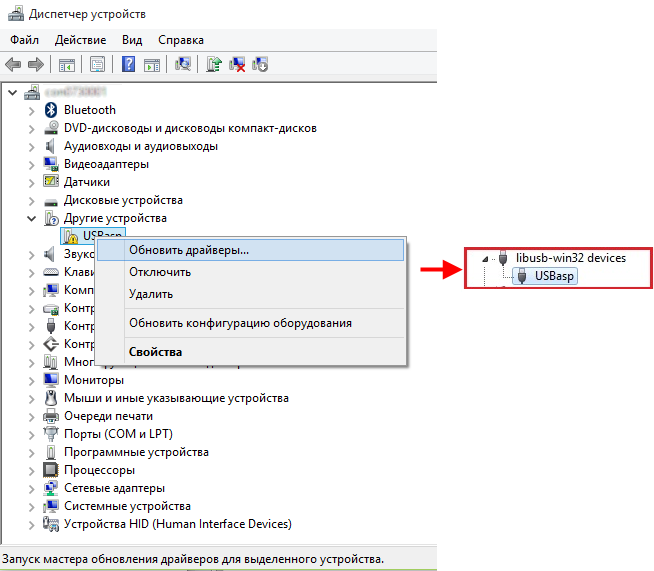The image size is (654, 571).
Task: Open the Файл menu
Action: coord(25,40)
